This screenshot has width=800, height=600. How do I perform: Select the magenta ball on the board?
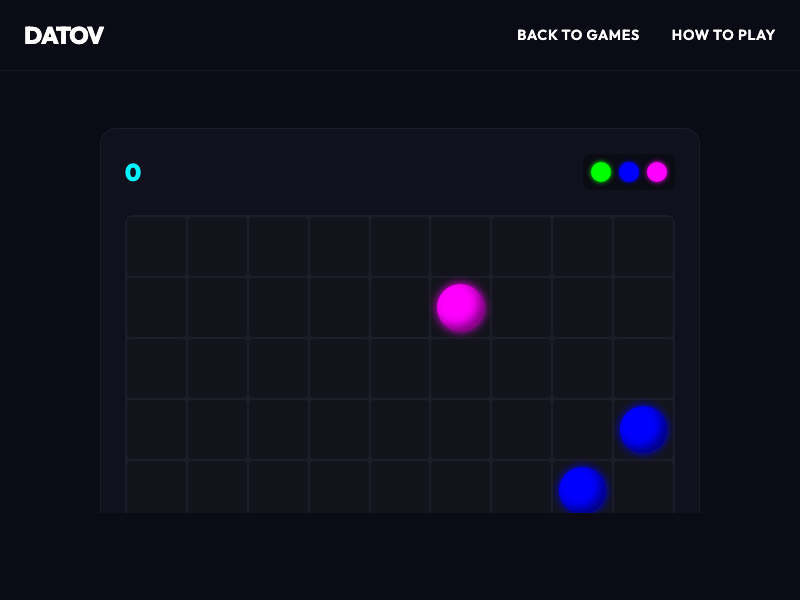(461, 307)
